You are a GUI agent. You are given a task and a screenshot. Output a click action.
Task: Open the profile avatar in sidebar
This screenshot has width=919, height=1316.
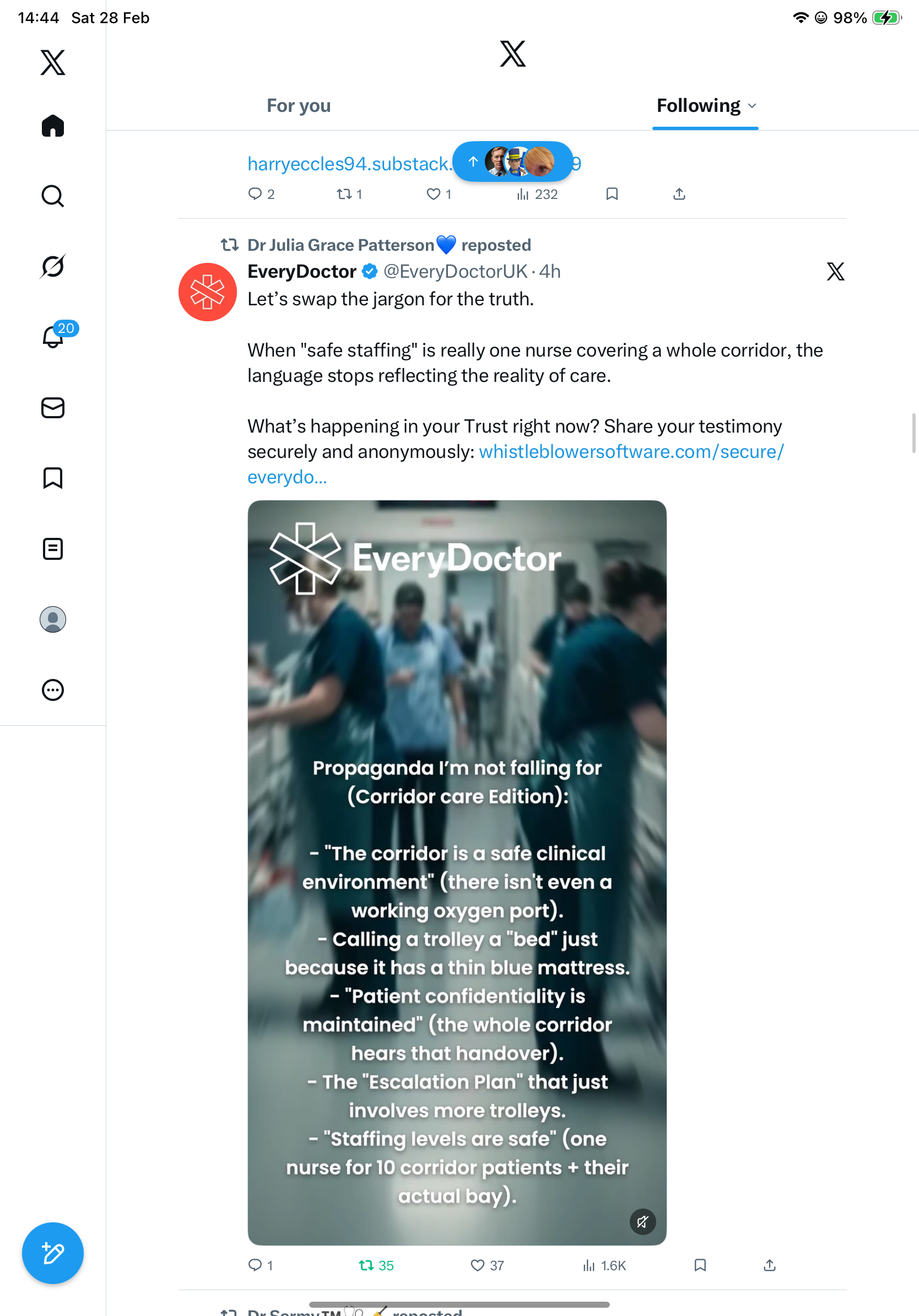click(53, 619)
